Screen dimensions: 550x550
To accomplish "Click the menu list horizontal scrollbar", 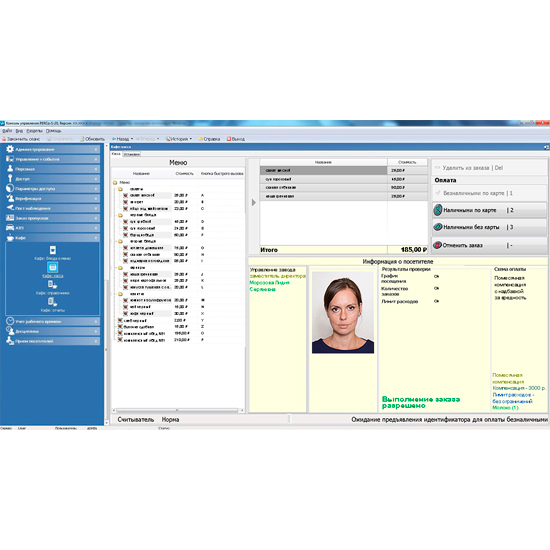I will point(178,410).
